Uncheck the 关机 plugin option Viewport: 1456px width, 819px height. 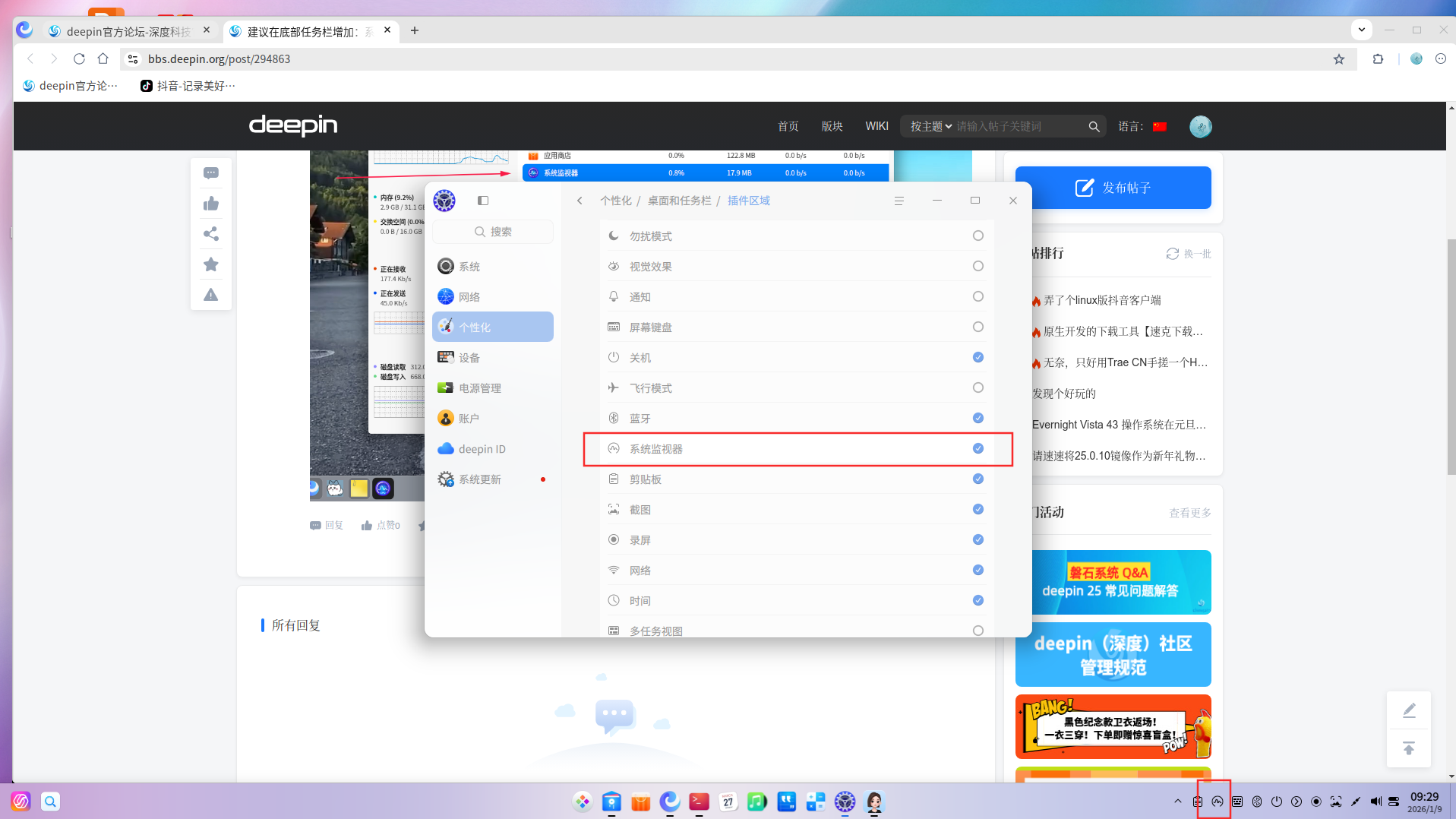(978, 358)
